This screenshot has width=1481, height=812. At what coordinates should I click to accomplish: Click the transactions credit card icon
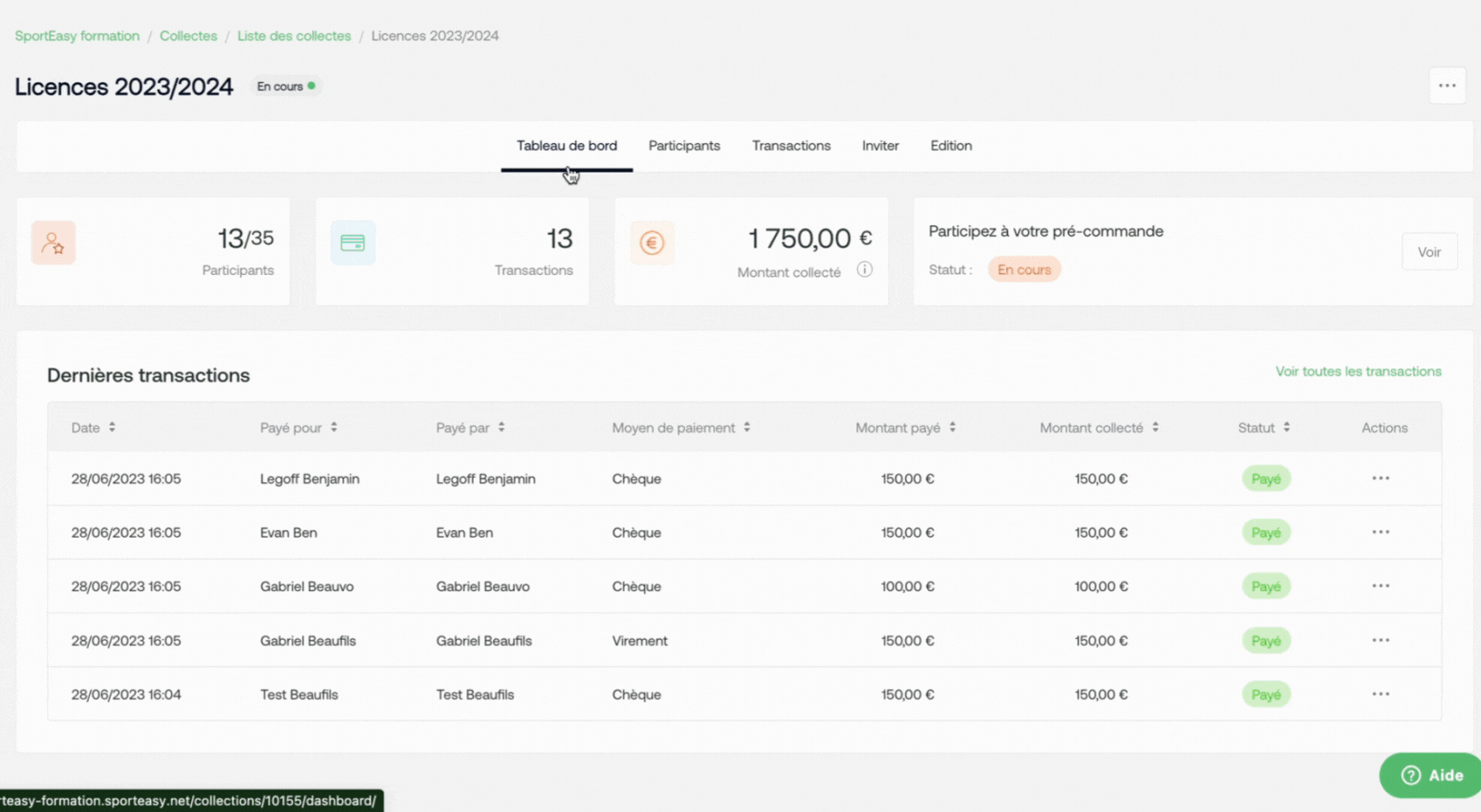pos(352,243)
